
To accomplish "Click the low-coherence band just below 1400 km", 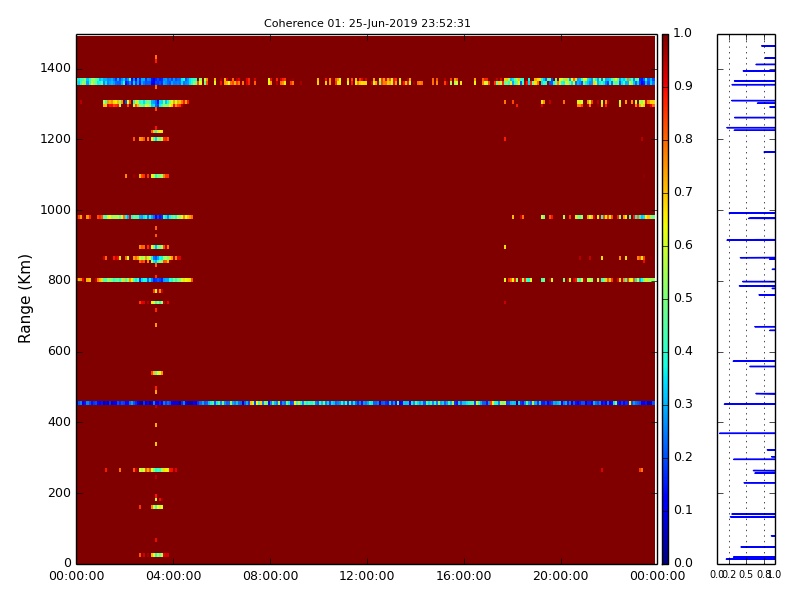I will pos(366,82).
